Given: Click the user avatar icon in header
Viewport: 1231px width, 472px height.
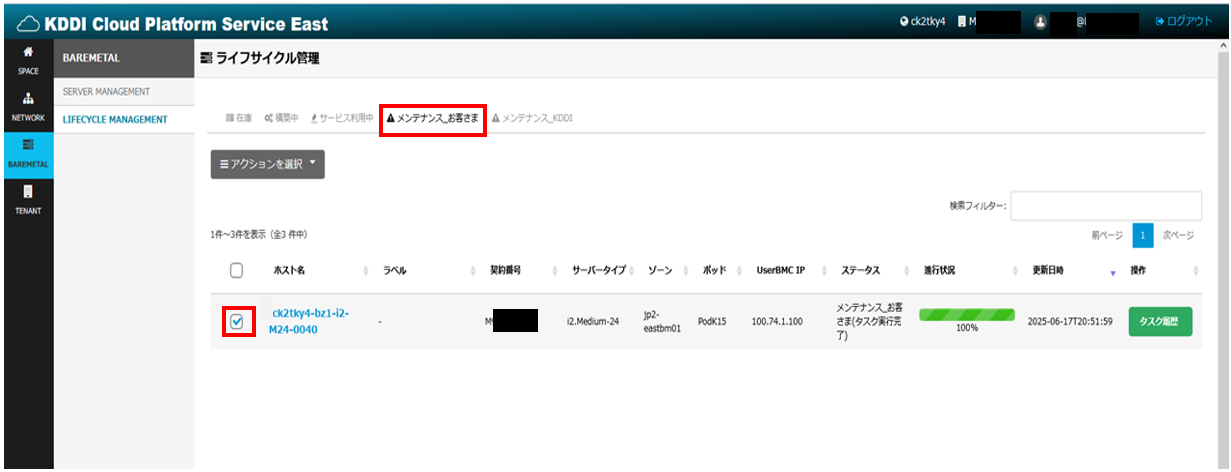Looking at the screenshot, I should click(x=1040, y=21).
